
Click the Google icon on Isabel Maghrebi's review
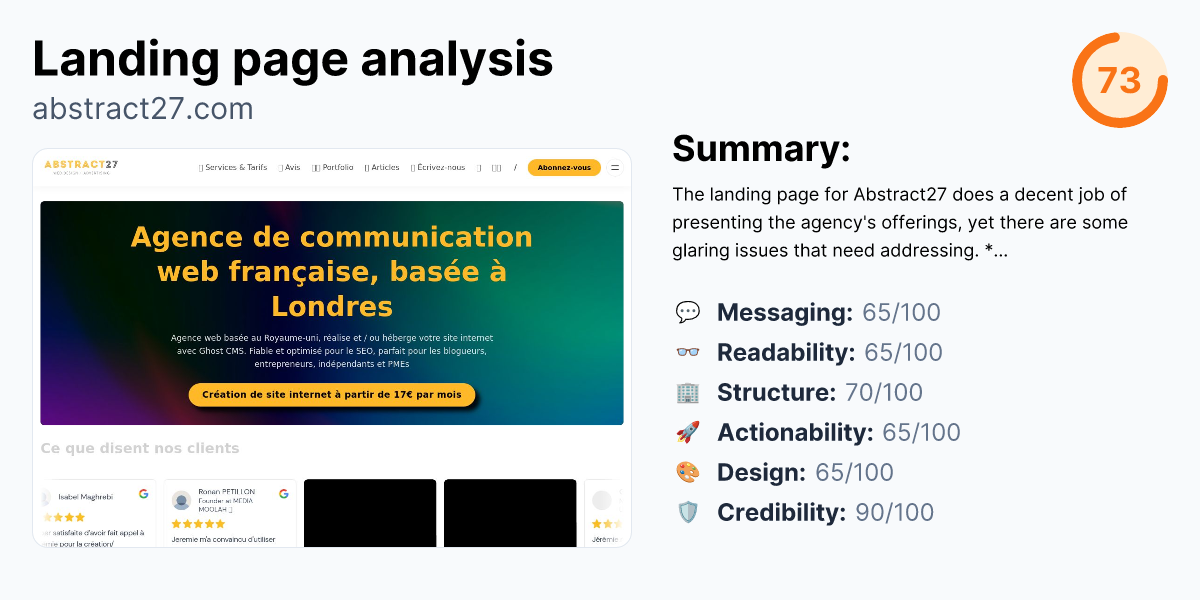143,494
